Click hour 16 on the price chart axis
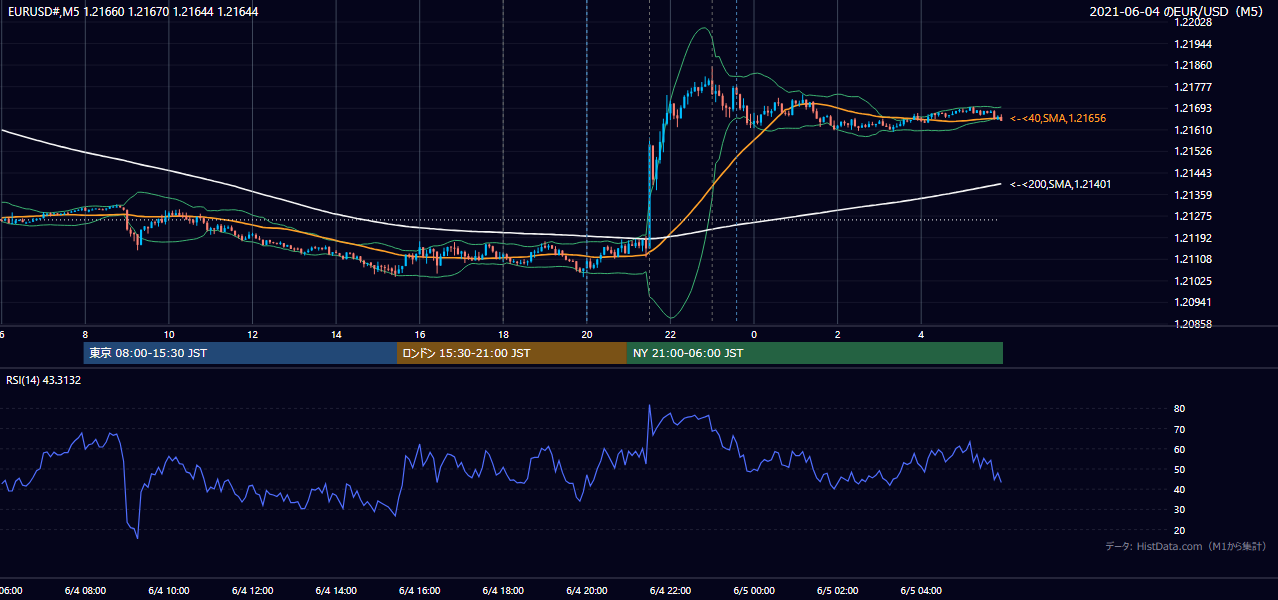The width and height of the screenshot is (1278, 600). (420, 334)
